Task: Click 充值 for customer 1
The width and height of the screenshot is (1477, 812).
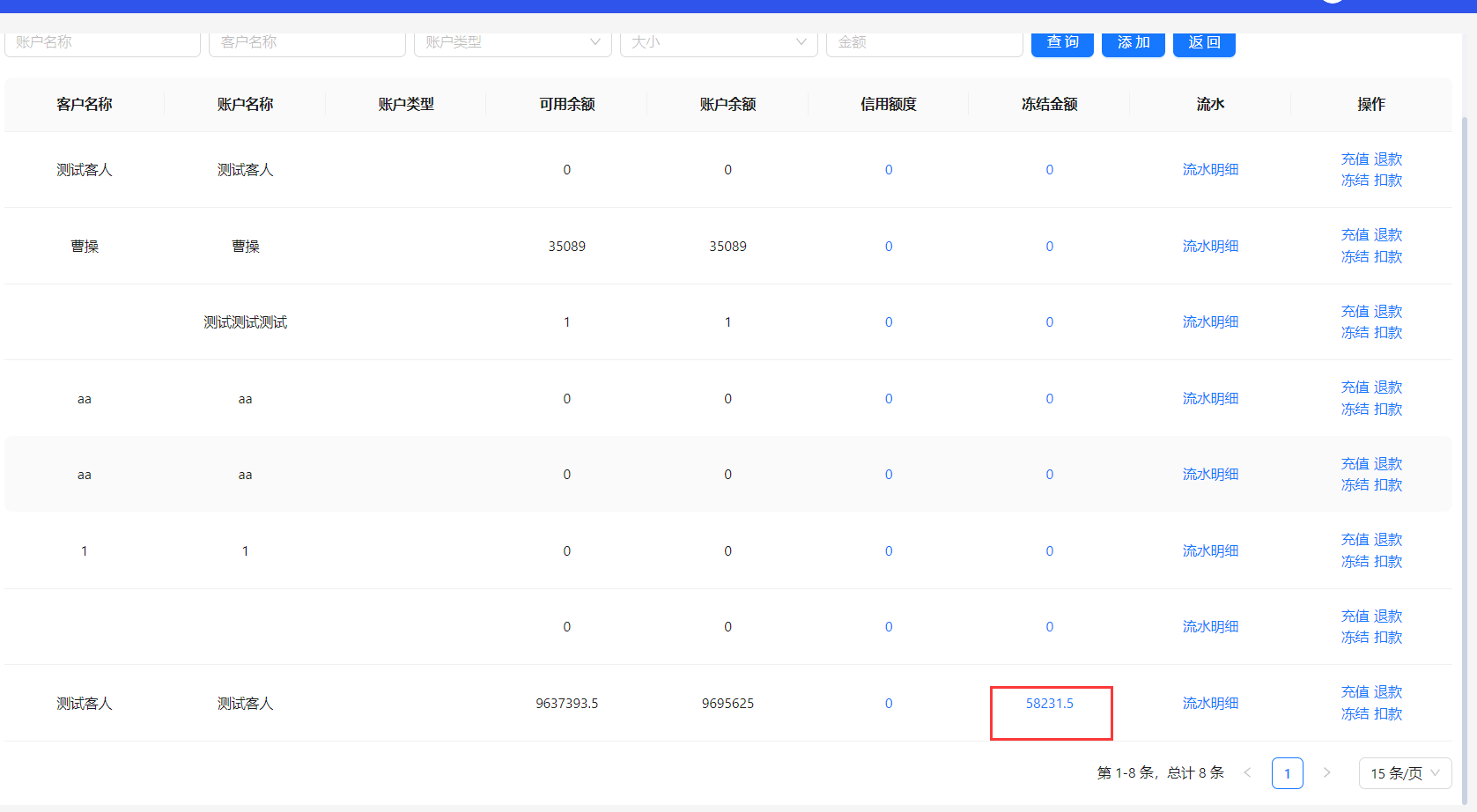Action: tap(1355, 540)
